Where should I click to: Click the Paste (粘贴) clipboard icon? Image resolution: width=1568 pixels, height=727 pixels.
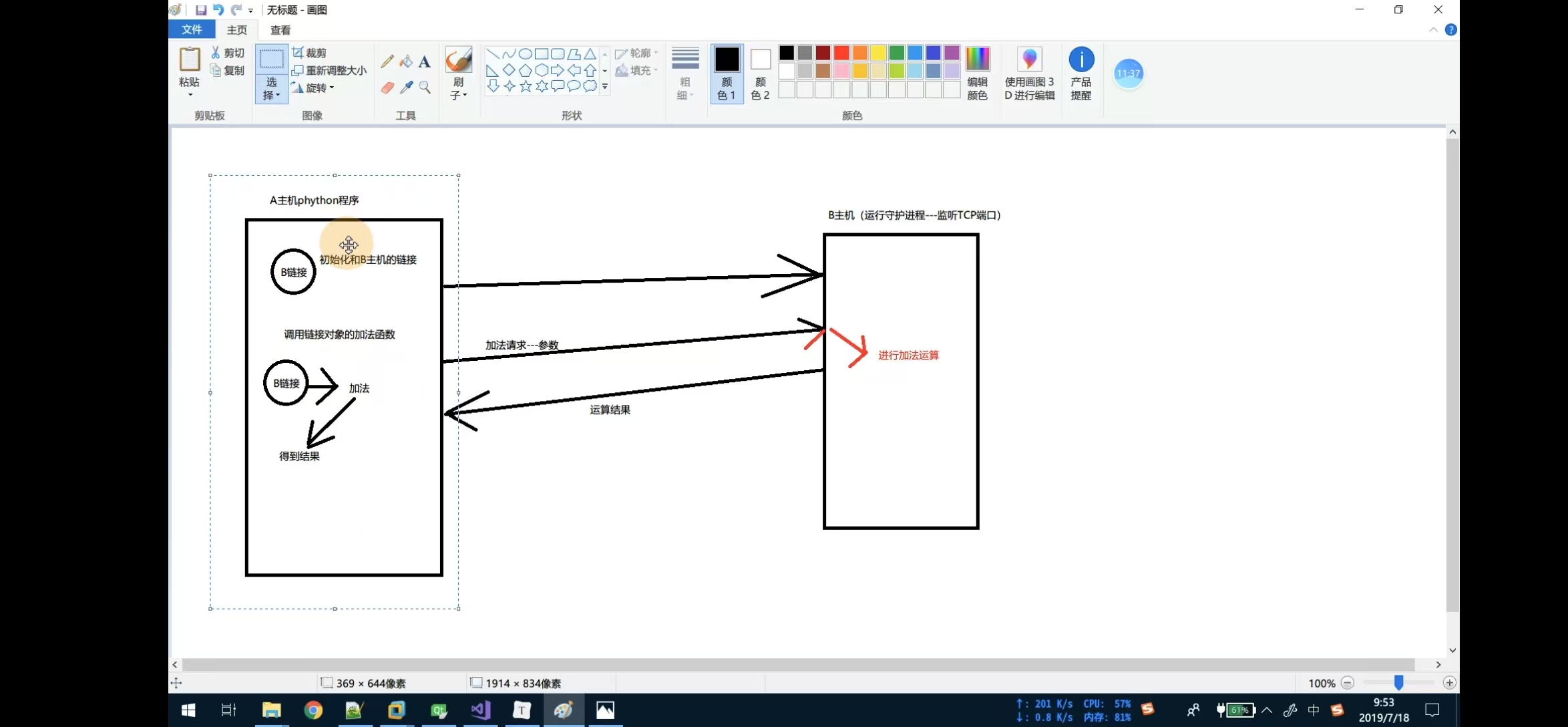tap(190, 59)
